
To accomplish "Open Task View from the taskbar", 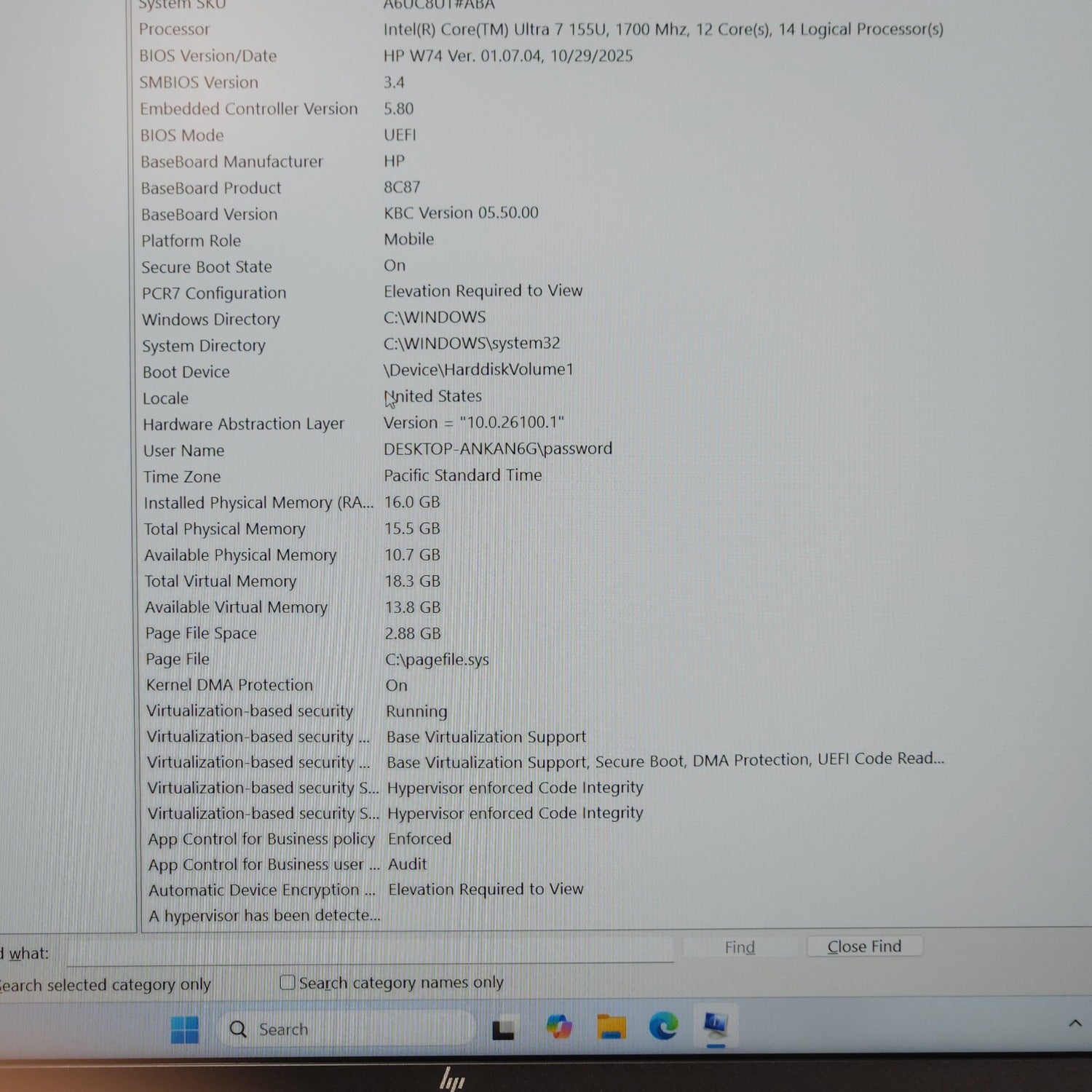I will (504, 1029).
